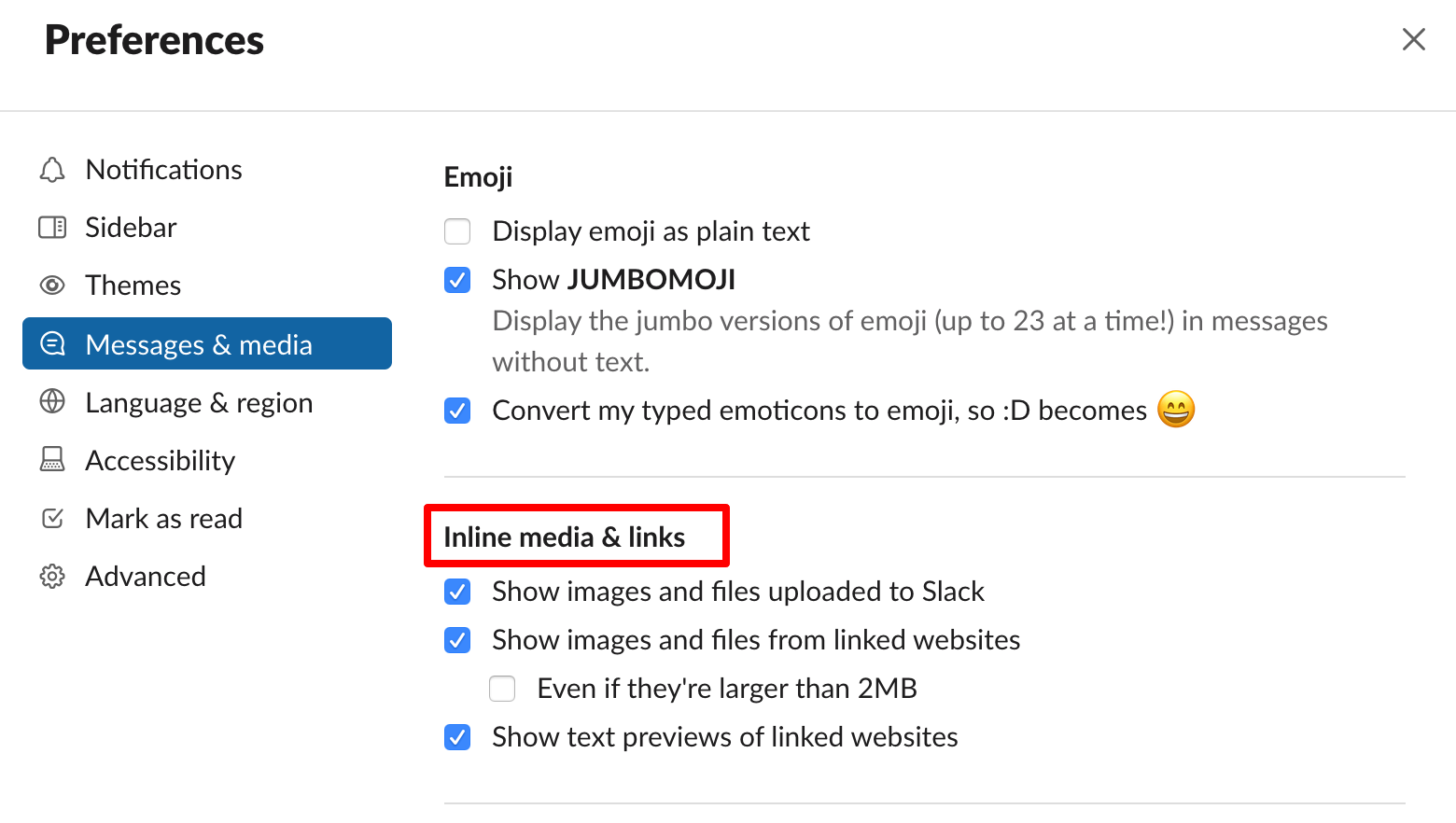1456x823 pixels.
Task: Switch to the Themes preferences section
Action: tap(133, 285)
